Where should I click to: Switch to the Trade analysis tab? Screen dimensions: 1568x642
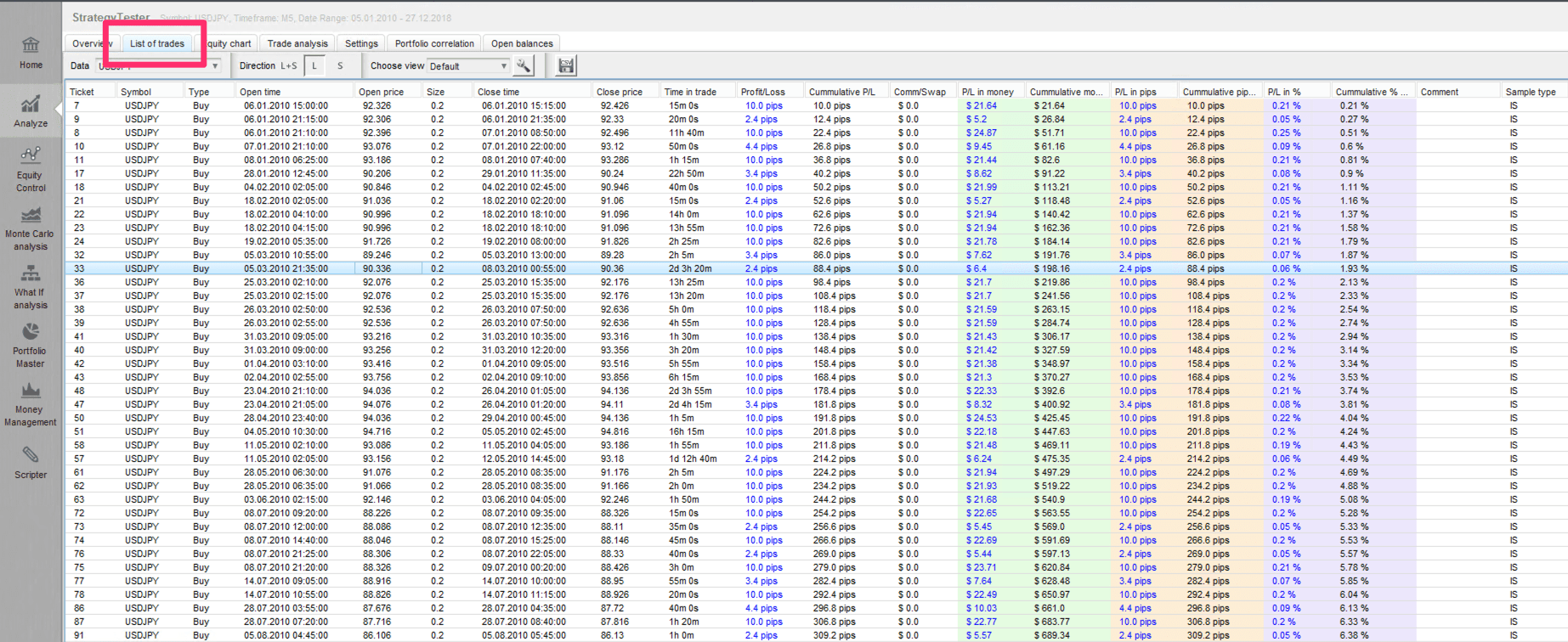point(297,43)
